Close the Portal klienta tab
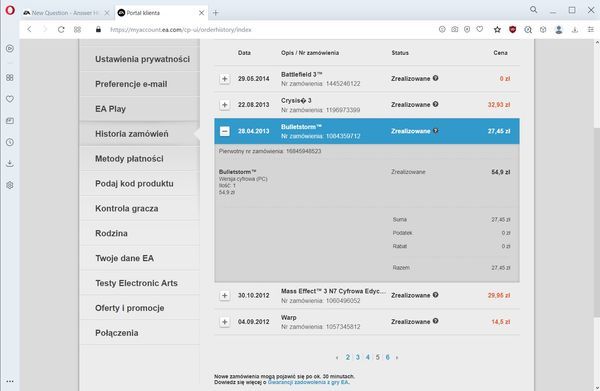Viewport: 600px width, 391px height. pos(202,13)
